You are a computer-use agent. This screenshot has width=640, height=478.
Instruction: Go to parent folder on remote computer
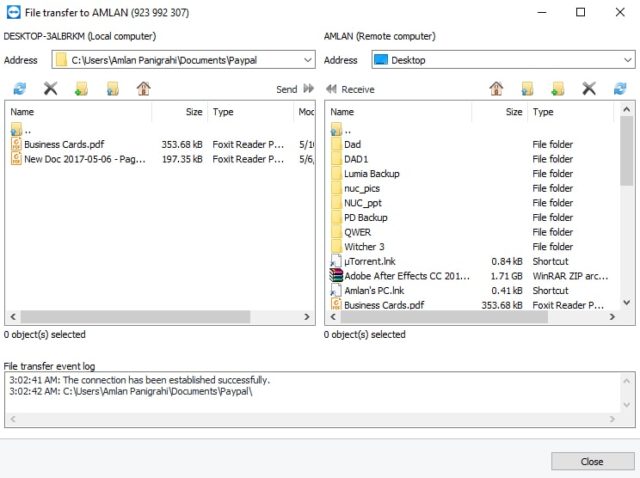click(x=527, y=89)
